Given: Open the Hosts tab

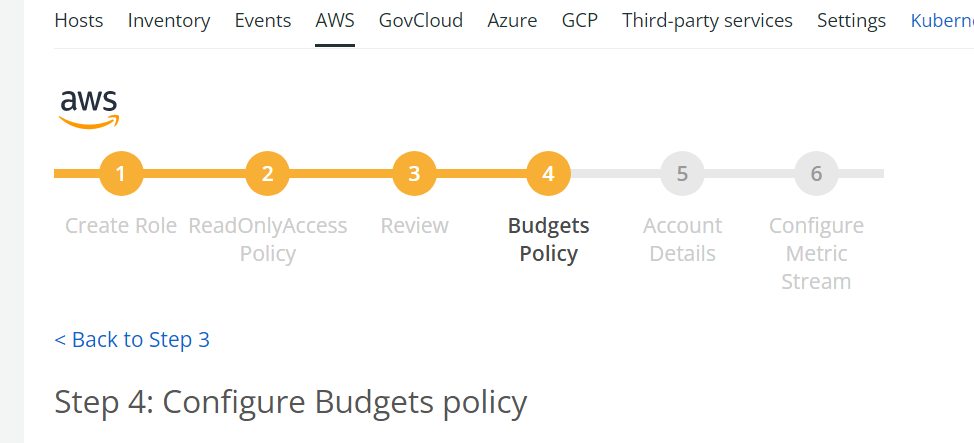Looking at the screenshot, I should pyautogui.click(x=79, y=21).
